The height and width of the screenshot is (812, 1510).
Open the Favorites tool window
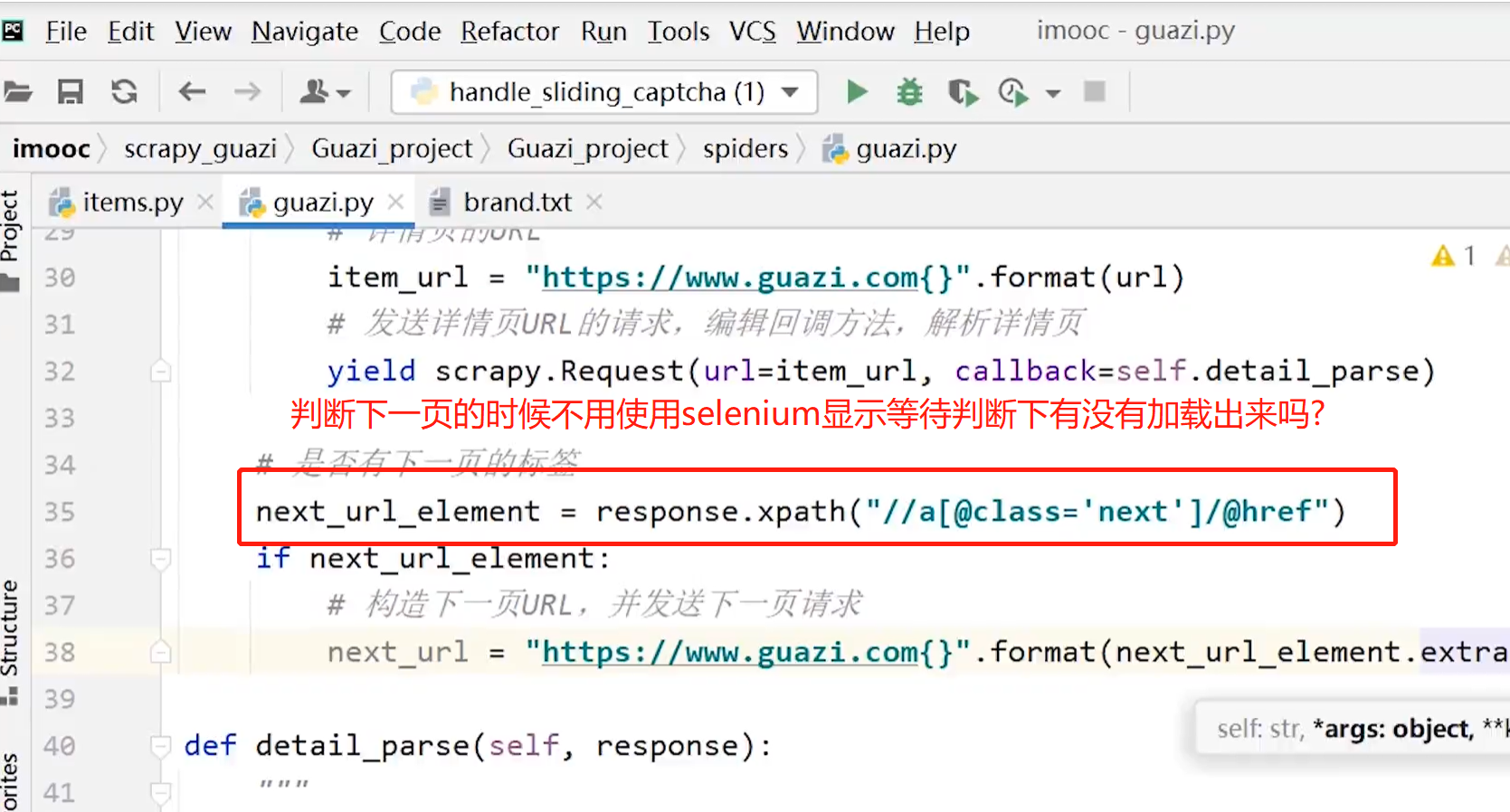10,782
